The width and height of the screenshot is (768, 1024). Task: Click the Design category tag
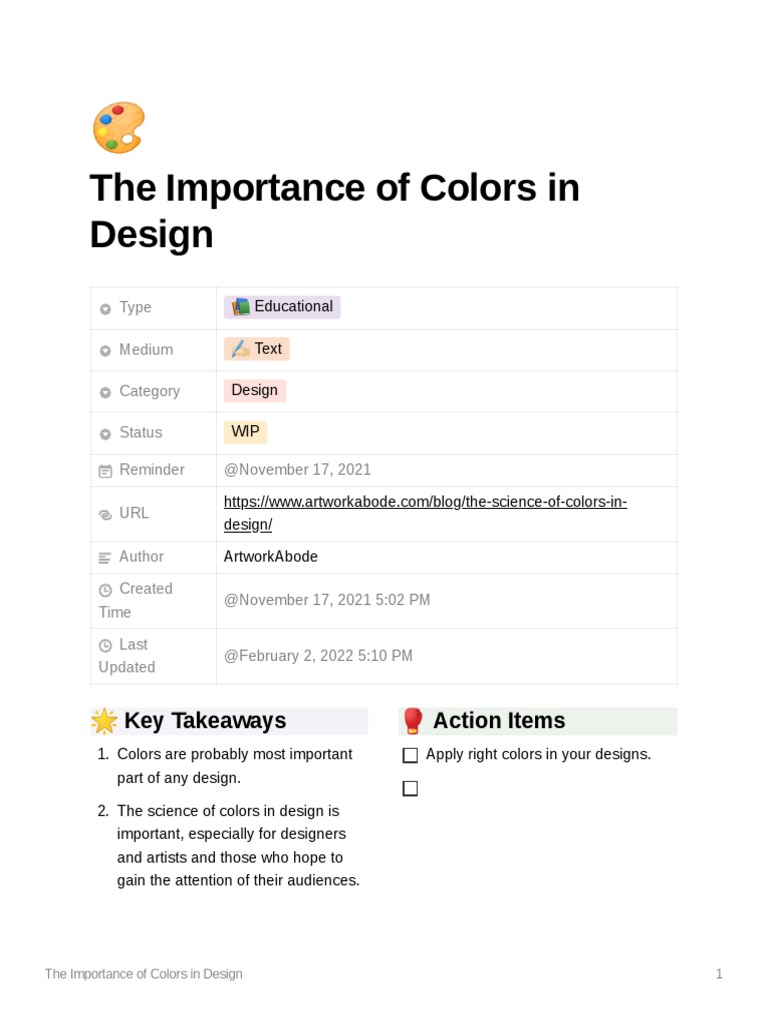[255, 390]
